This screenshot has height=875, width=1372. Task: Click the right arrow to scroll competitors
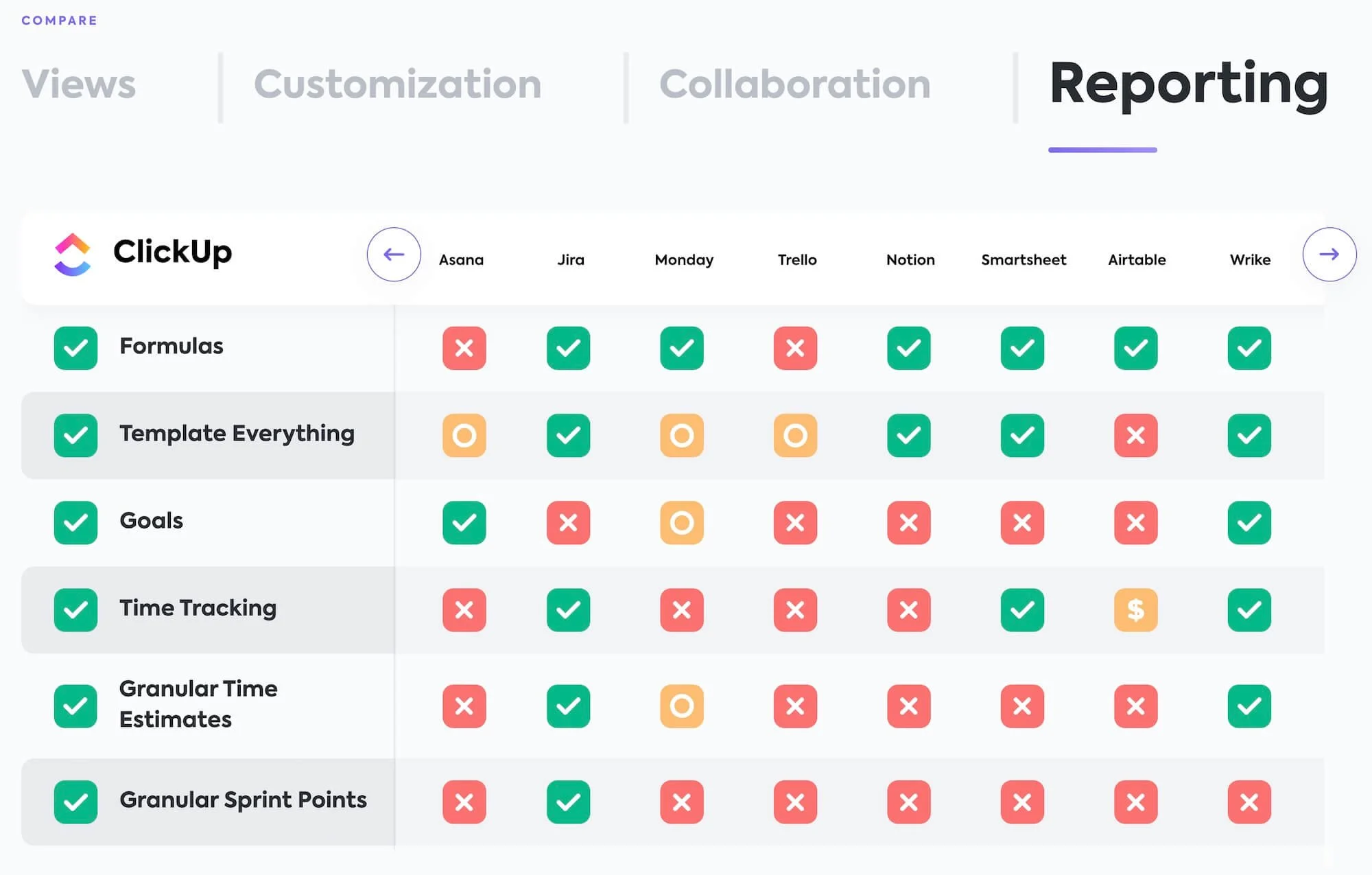click(x=1329, y=255)
